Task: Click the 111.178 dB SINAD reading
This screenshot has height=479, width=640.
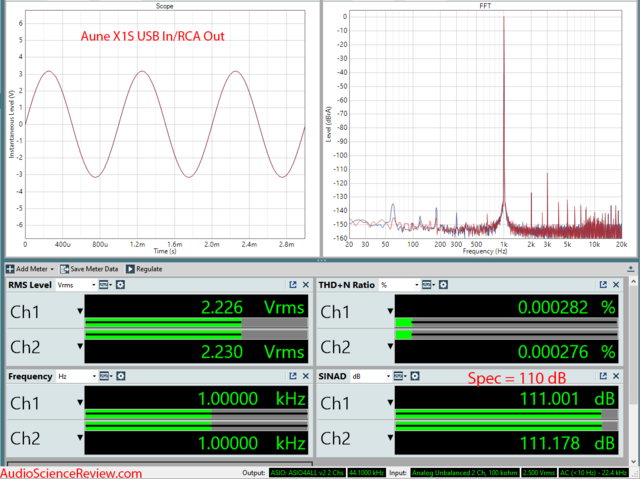Action: pos(567,443)
